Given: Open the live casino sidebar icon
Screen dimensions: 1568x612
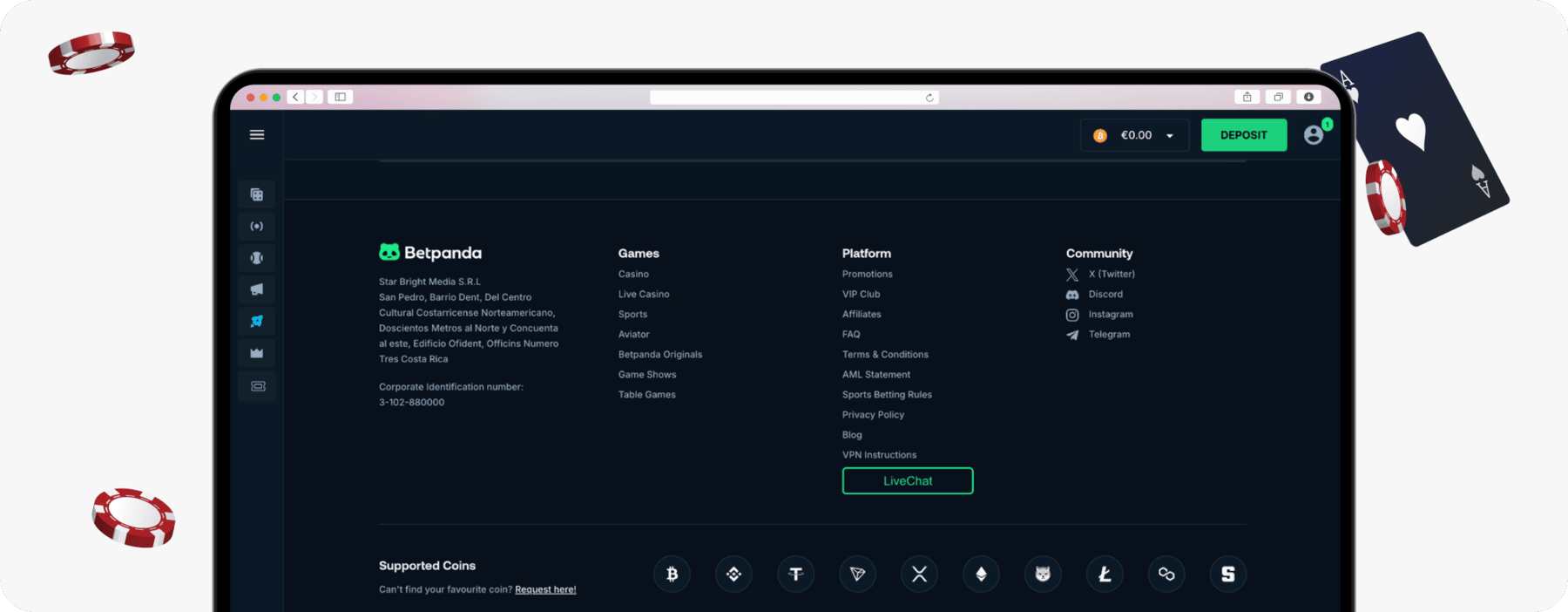Looking at the screenshot, I should click(x=257, y=227).
